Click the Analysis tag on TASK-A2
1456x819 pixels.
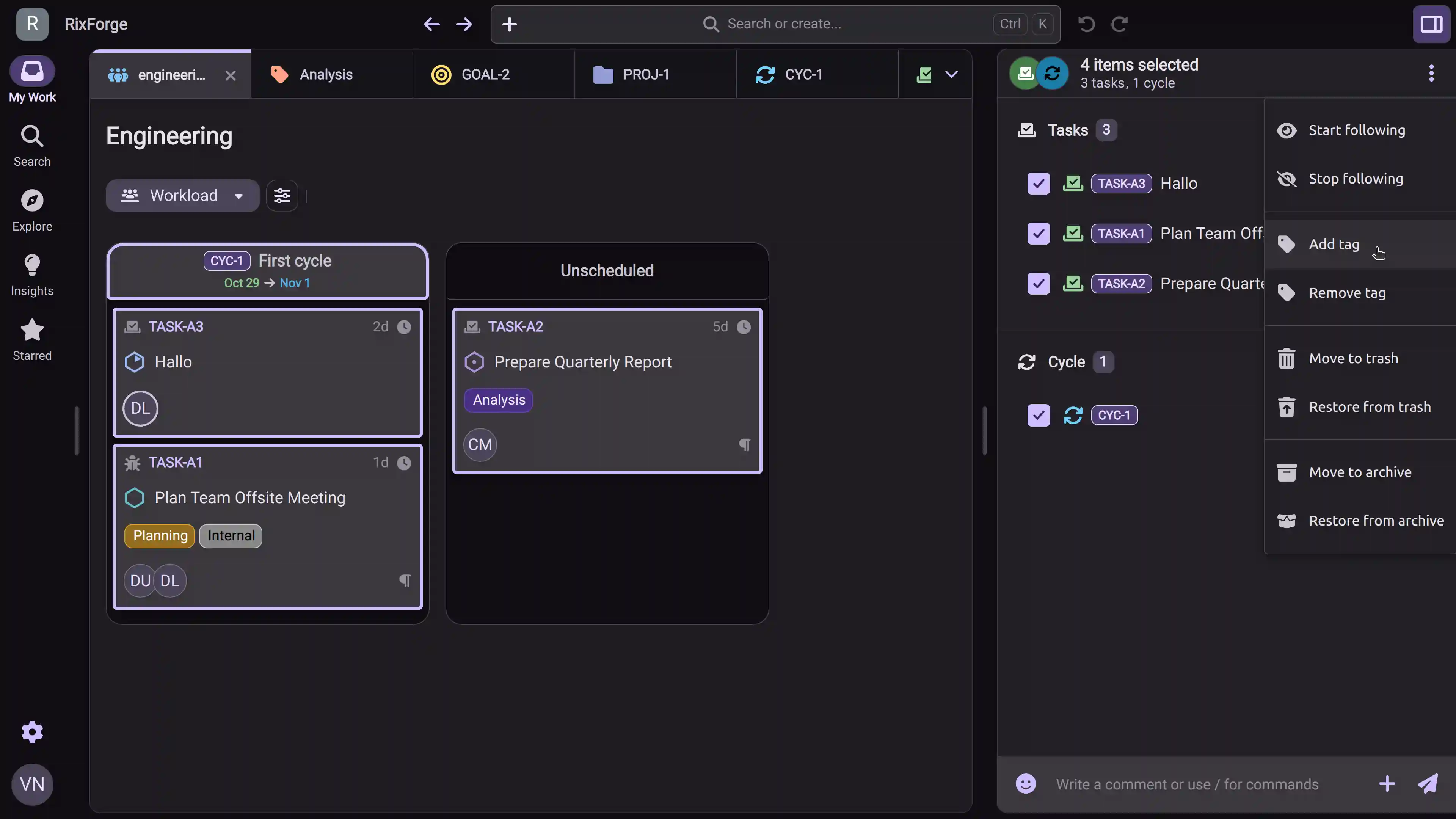tap(499, 400)
